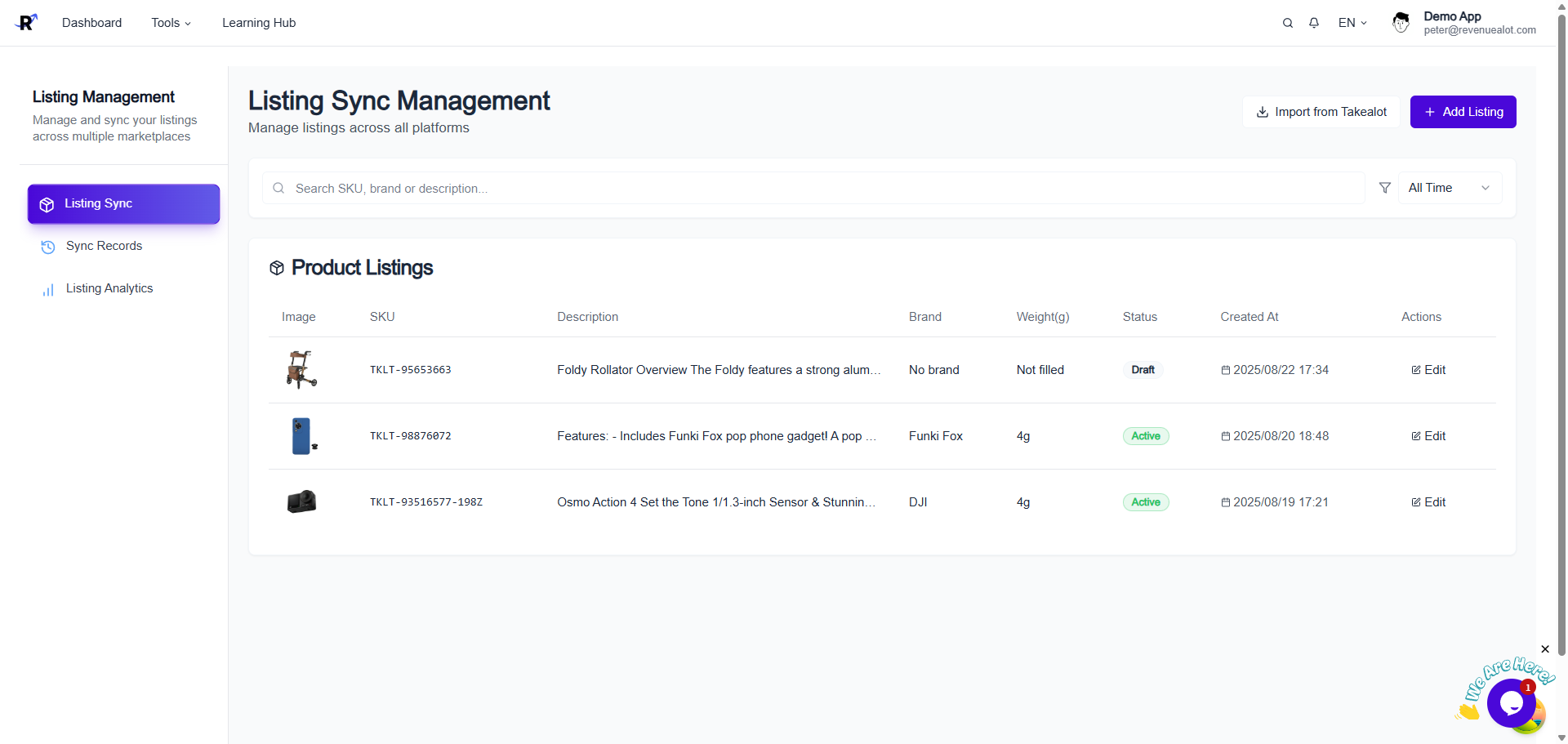Click the Foldy Rollator Overview description
The image size is (1568, 744).
click(x=719, y=370)
